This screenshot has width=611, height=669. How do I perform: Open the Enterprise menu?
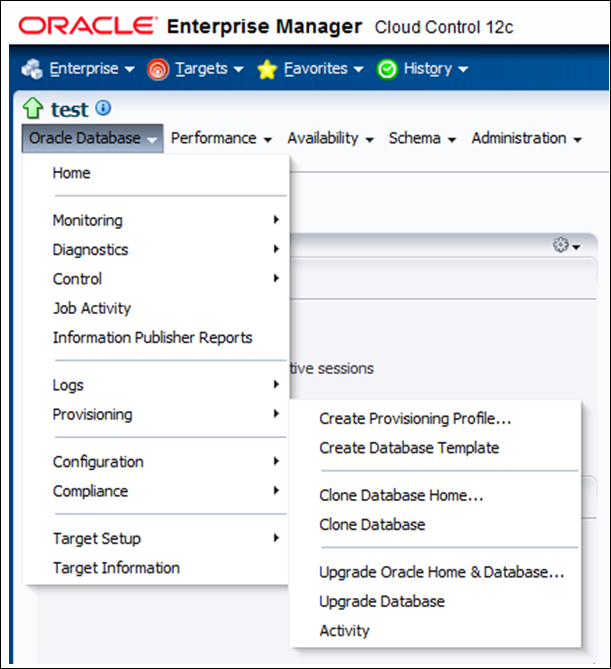(x=92, y=69)
